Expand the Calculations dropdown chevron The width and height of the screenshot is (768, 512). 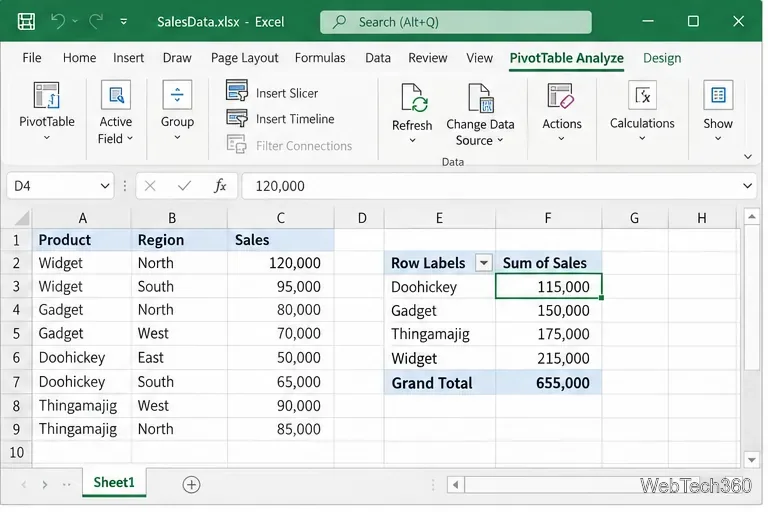642,138
